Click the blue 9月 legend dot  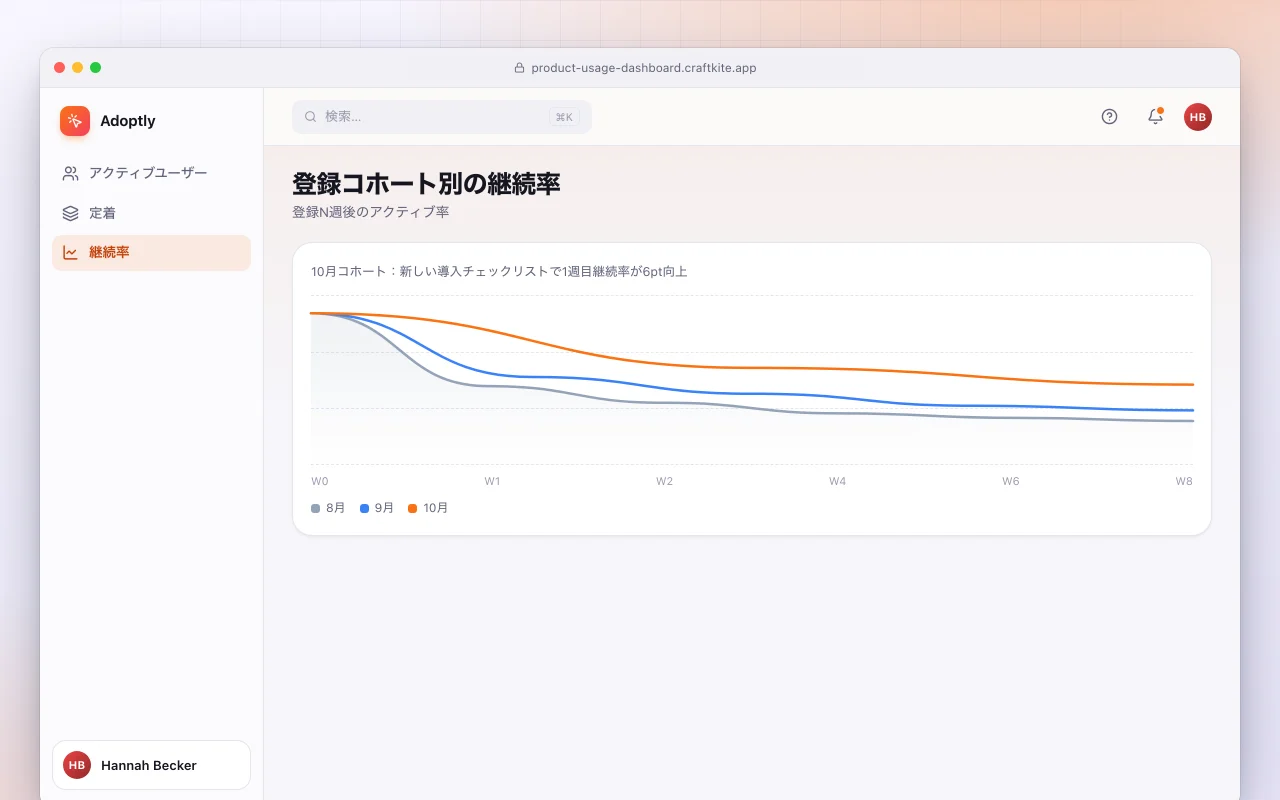click(365, 508)
